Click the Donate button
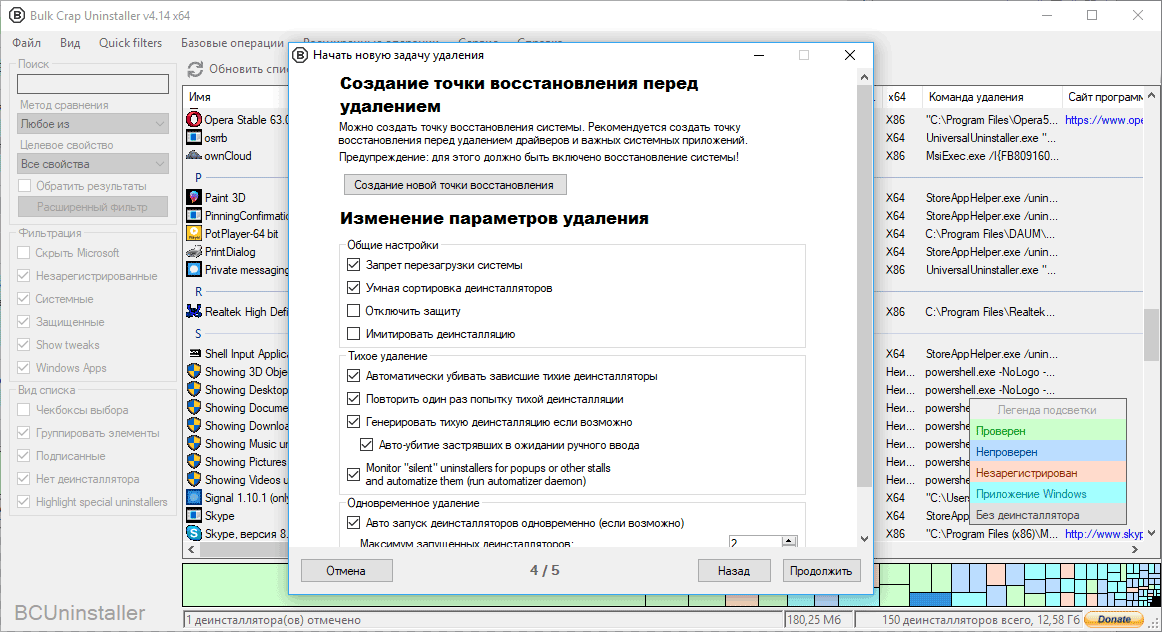Screen dimensions: 1162x632 [1114, 619]
